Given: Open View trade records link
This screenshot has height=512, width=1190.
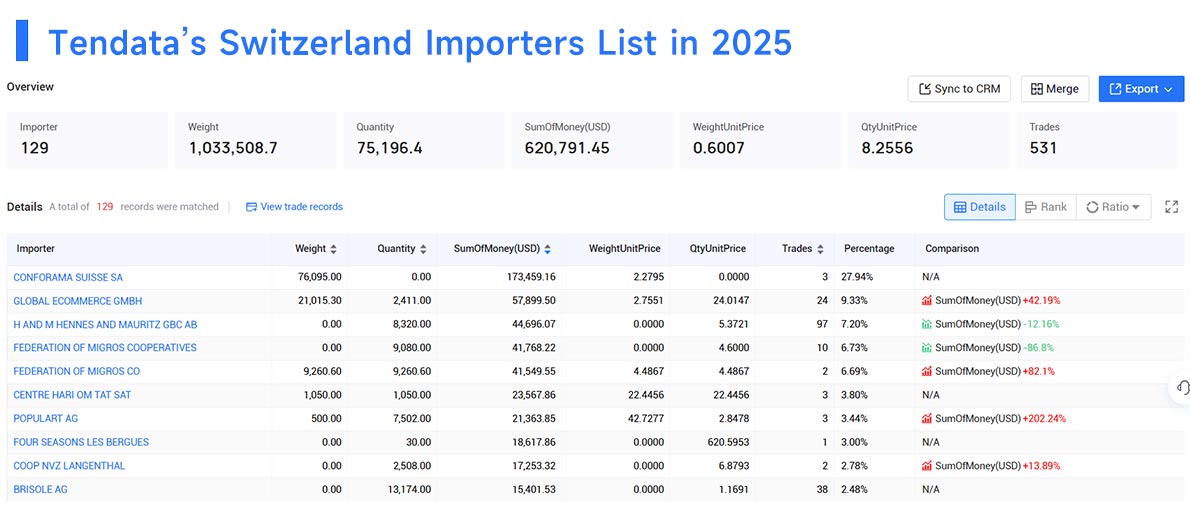Looking at the screenshot, I should click(x=294, y=206).
